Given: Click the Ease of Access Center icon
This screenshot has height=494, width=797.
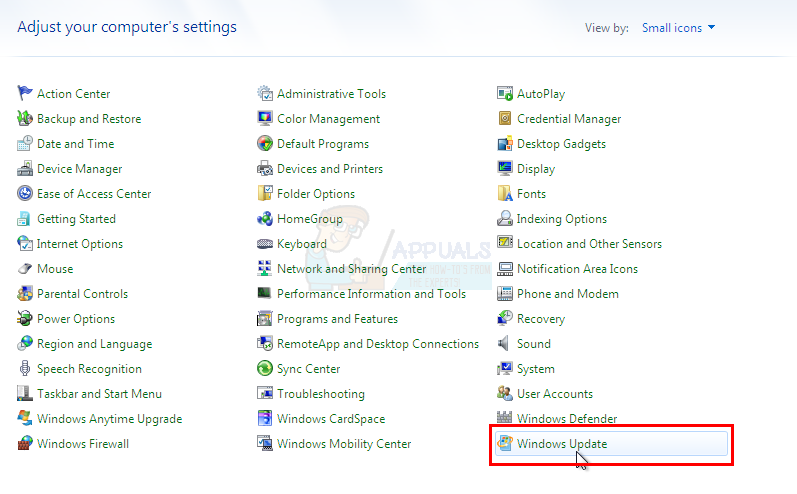Looking at the screenshot, I should 24,193.
